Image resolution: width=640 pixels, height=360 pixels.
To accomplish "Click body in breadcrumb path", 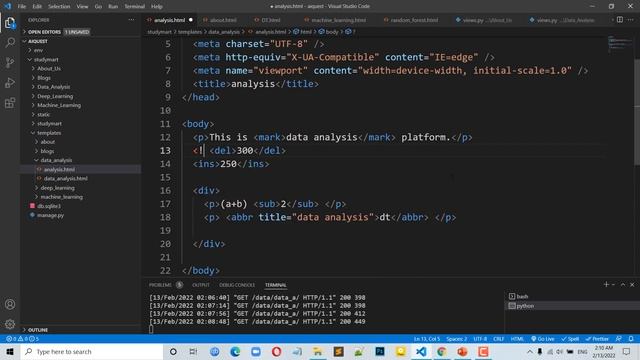I will (331, 31).
